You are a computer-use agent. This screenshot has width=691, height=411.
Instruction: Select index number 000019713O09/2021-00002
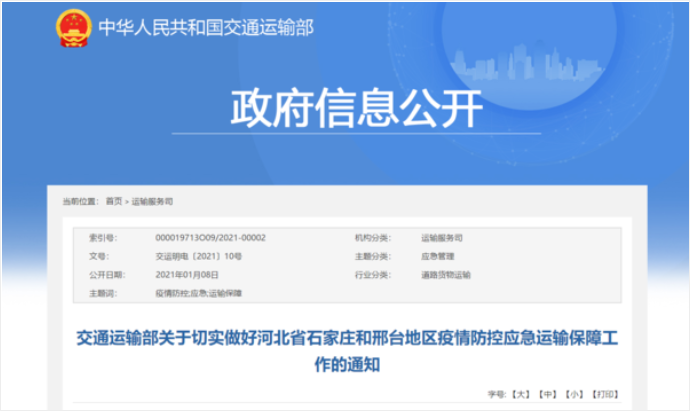pyautogui.click(x=210, y=238)
